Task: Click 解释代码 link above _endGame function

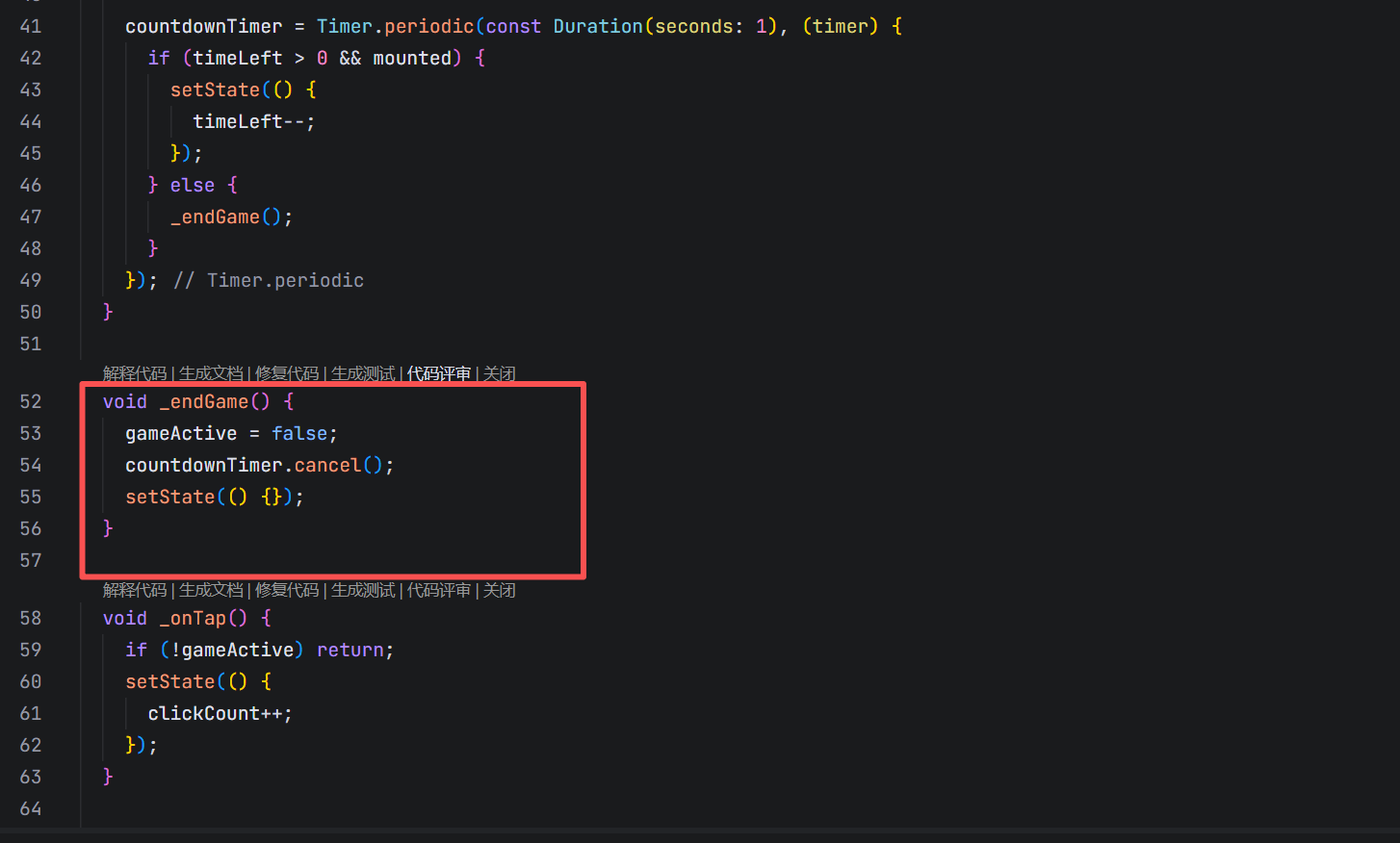Action: pyautogui.click(x=135, y=373)
